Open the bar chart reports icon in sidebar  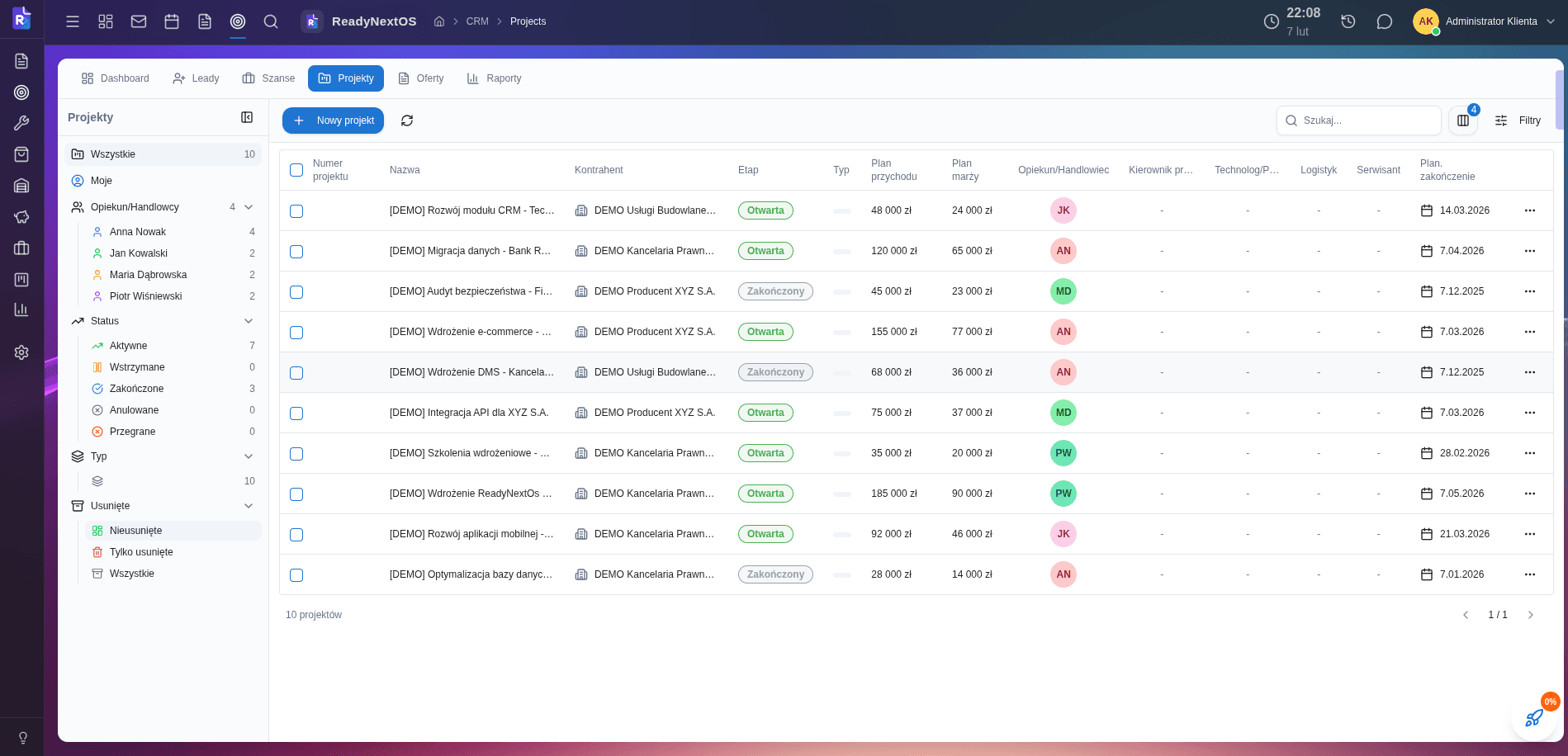[21, 309]
